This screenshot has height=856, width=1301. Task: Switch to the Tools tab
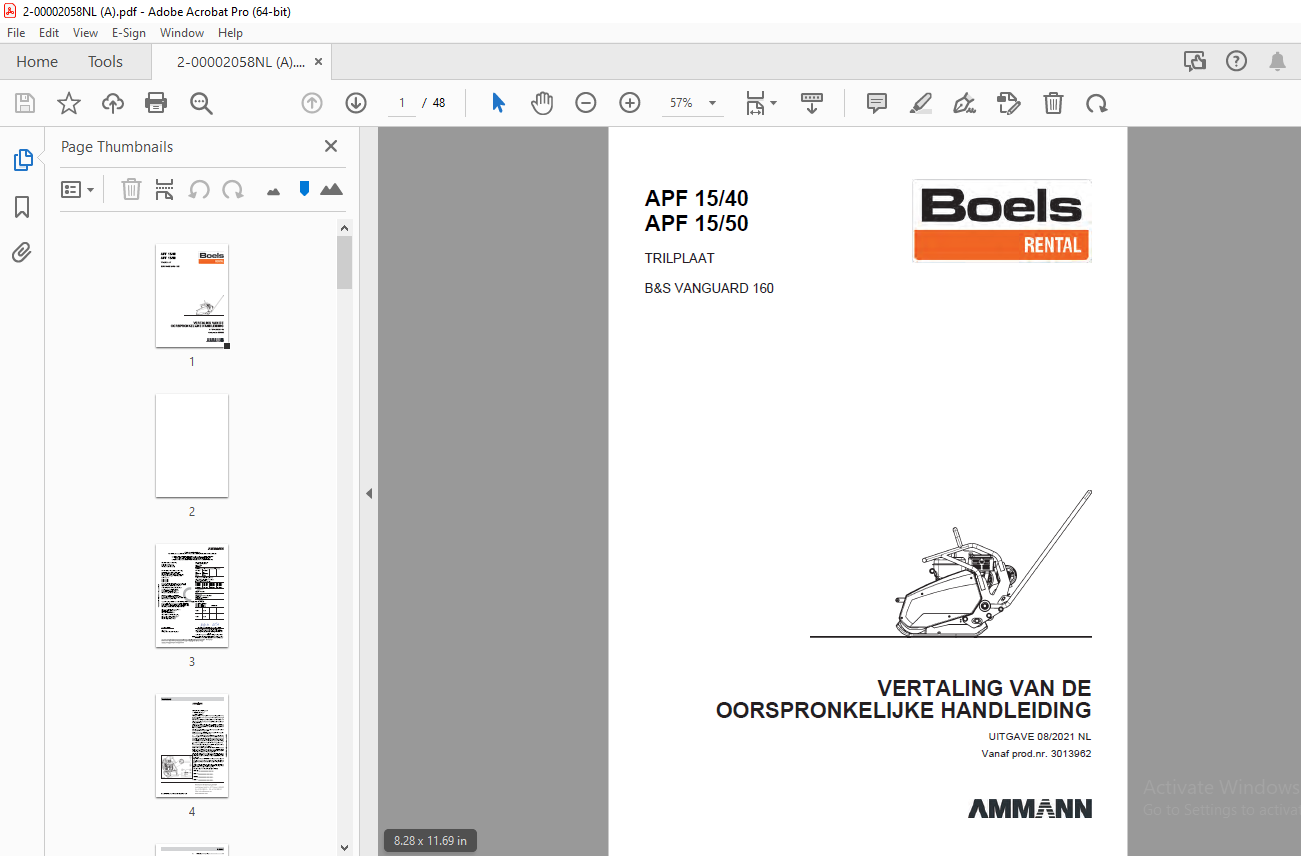pos(105,62)
